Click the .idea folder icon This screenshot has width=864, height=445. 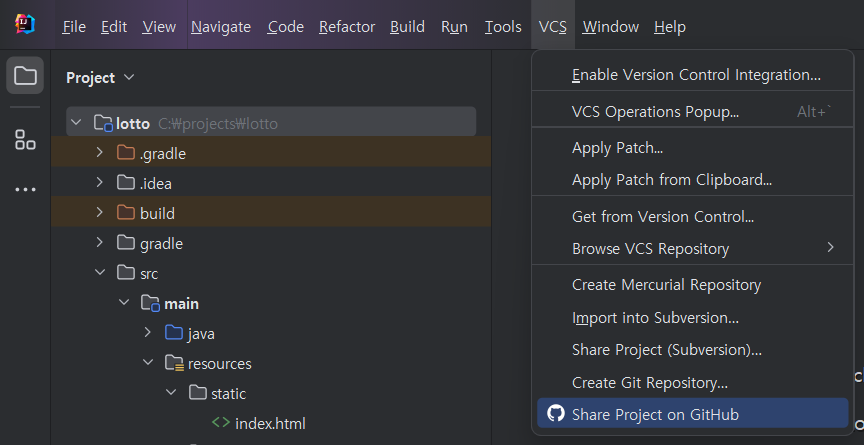126,182
